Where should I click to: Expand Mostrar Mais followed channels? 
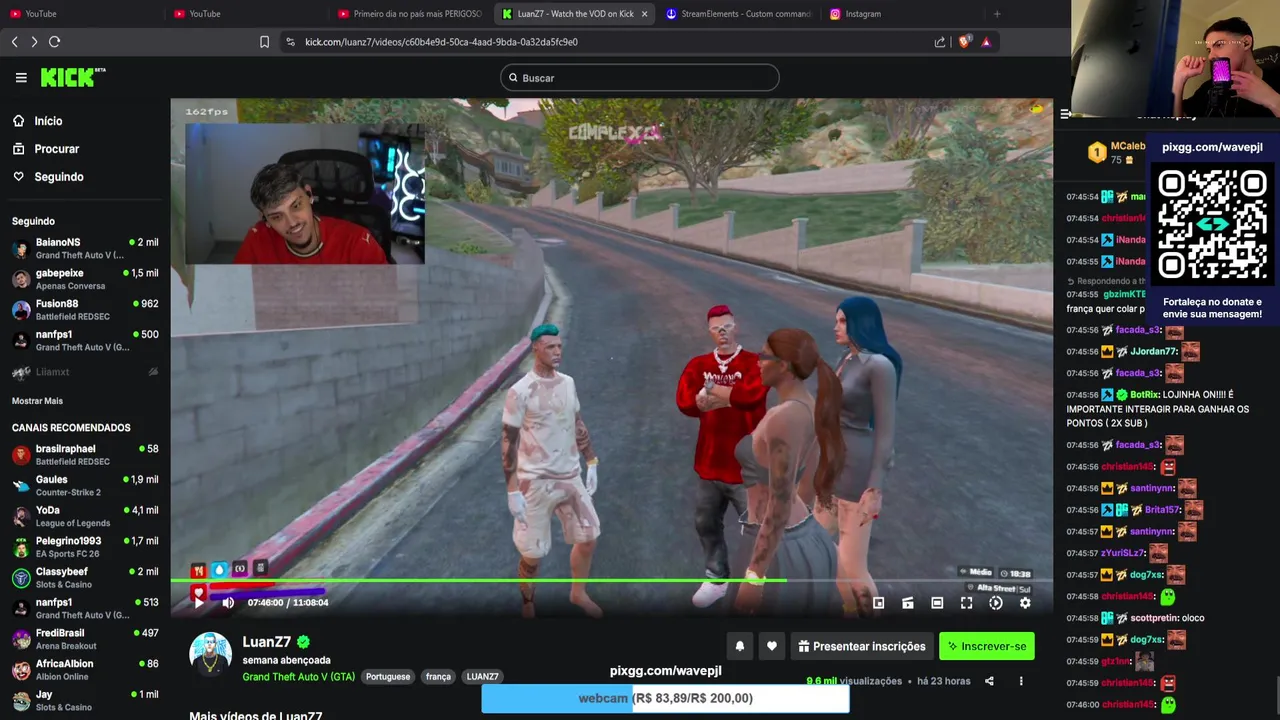(x=37, y=401)
